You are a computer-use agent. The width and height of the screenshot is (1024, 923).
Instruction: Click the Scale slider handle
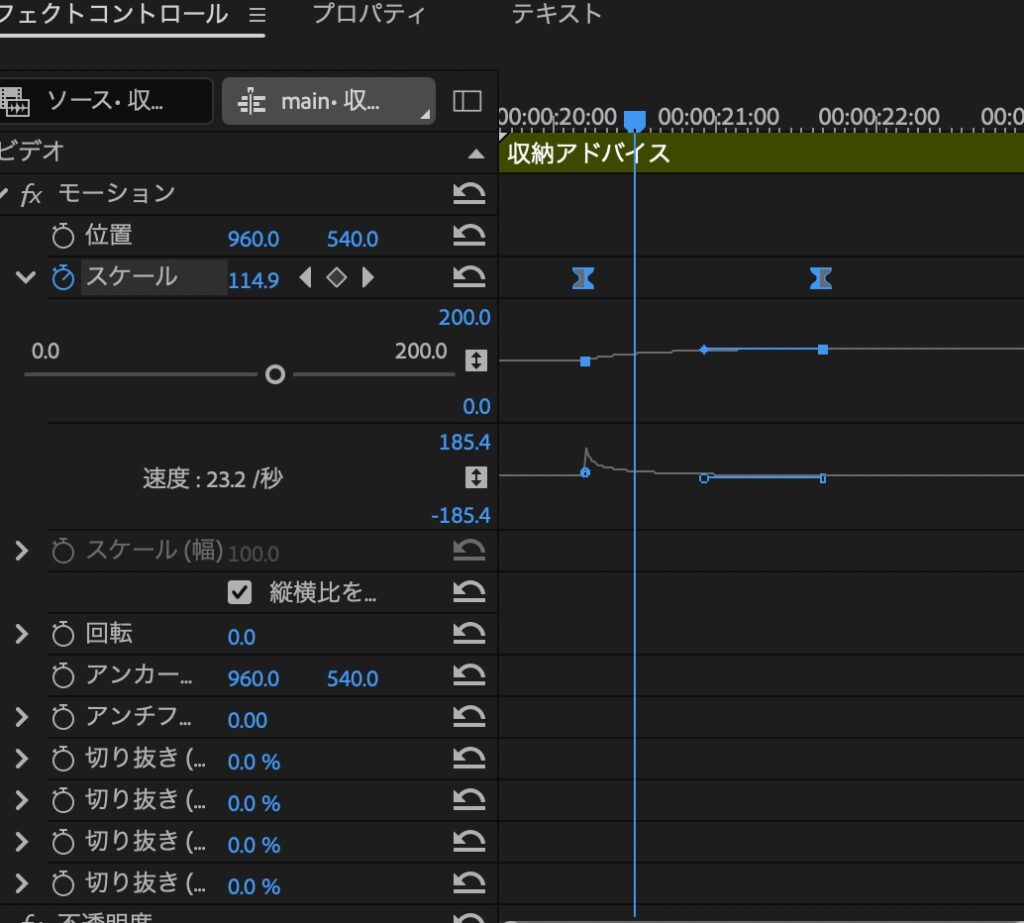pyautogui.click(x=275, y=375)
